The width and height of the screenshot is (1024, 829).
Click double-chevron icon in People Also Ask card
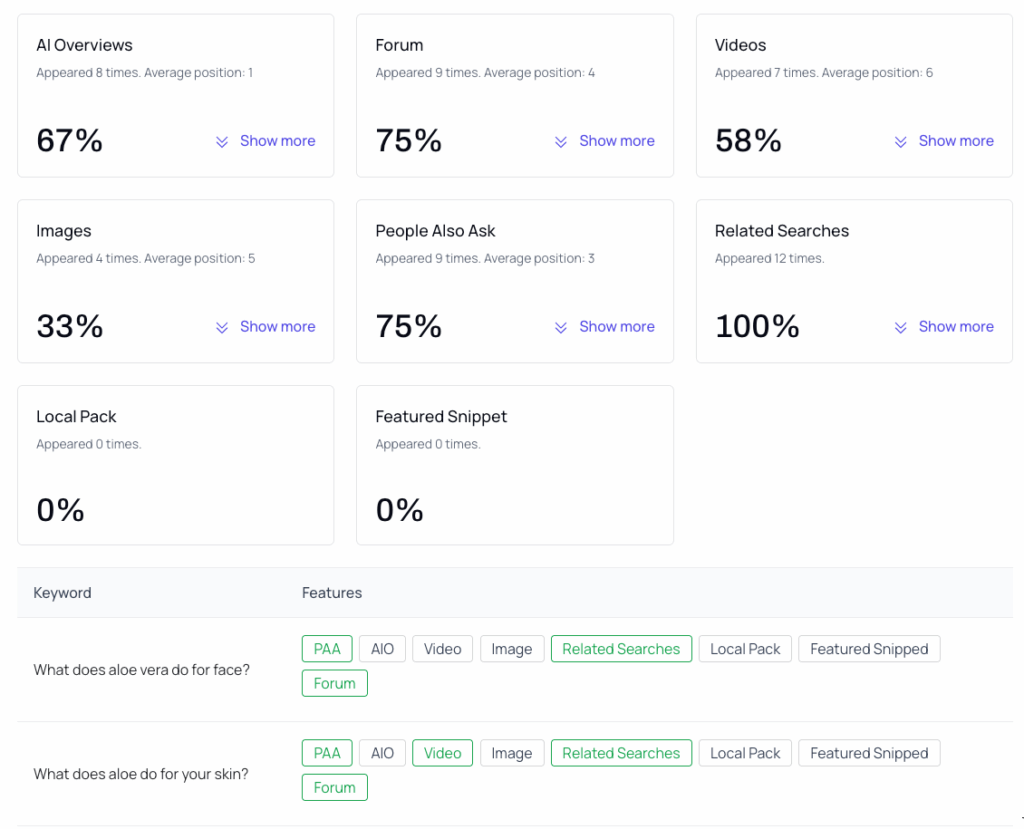point(561,327)
